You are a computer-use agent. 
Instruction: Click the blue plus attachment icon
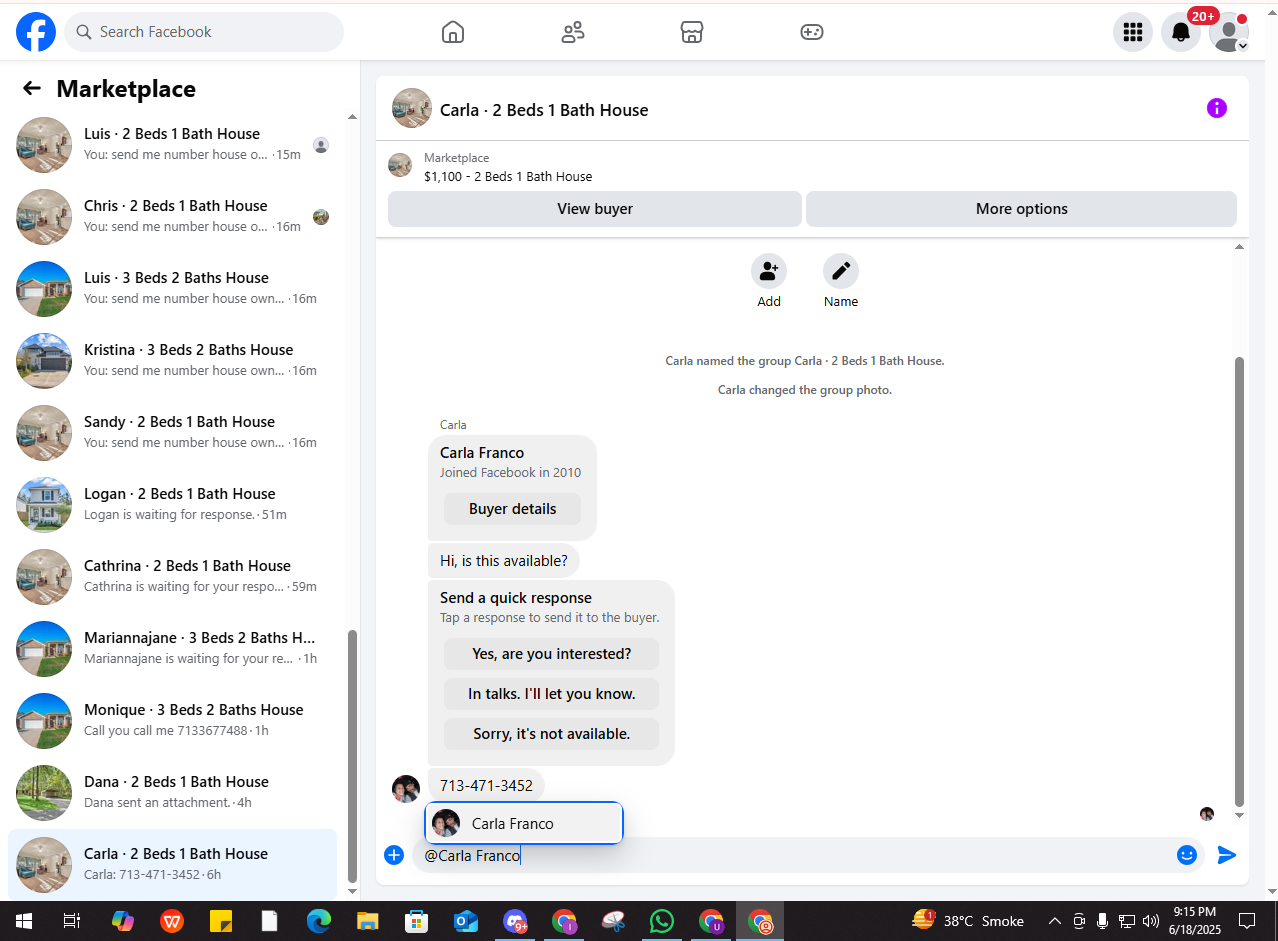(394, 855)
